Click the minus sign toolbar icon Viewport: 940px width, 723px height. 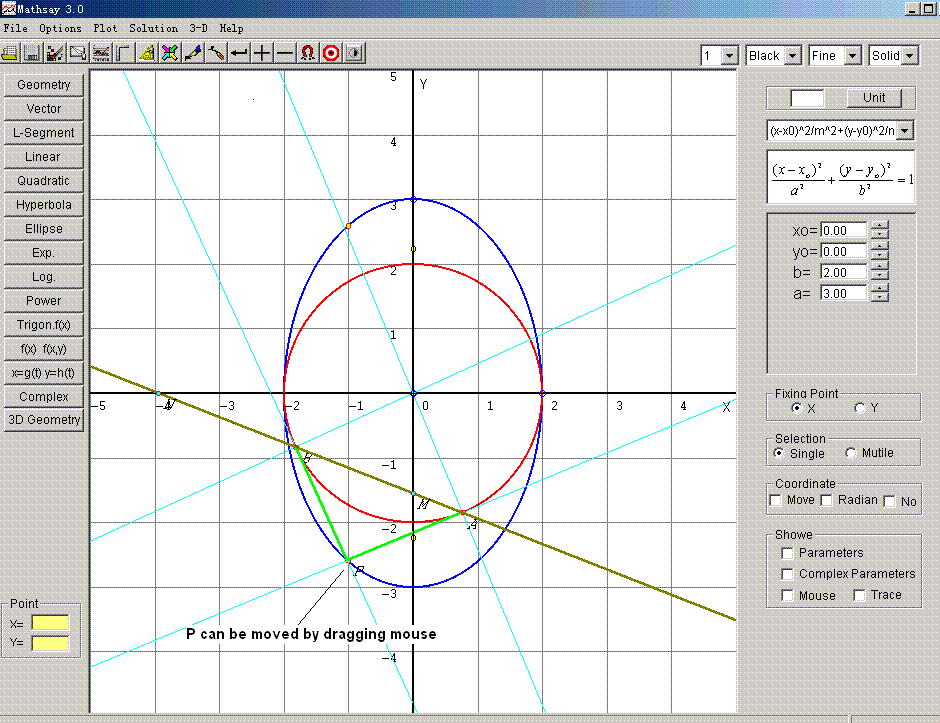pyautogui.click(x=285, y=53)
